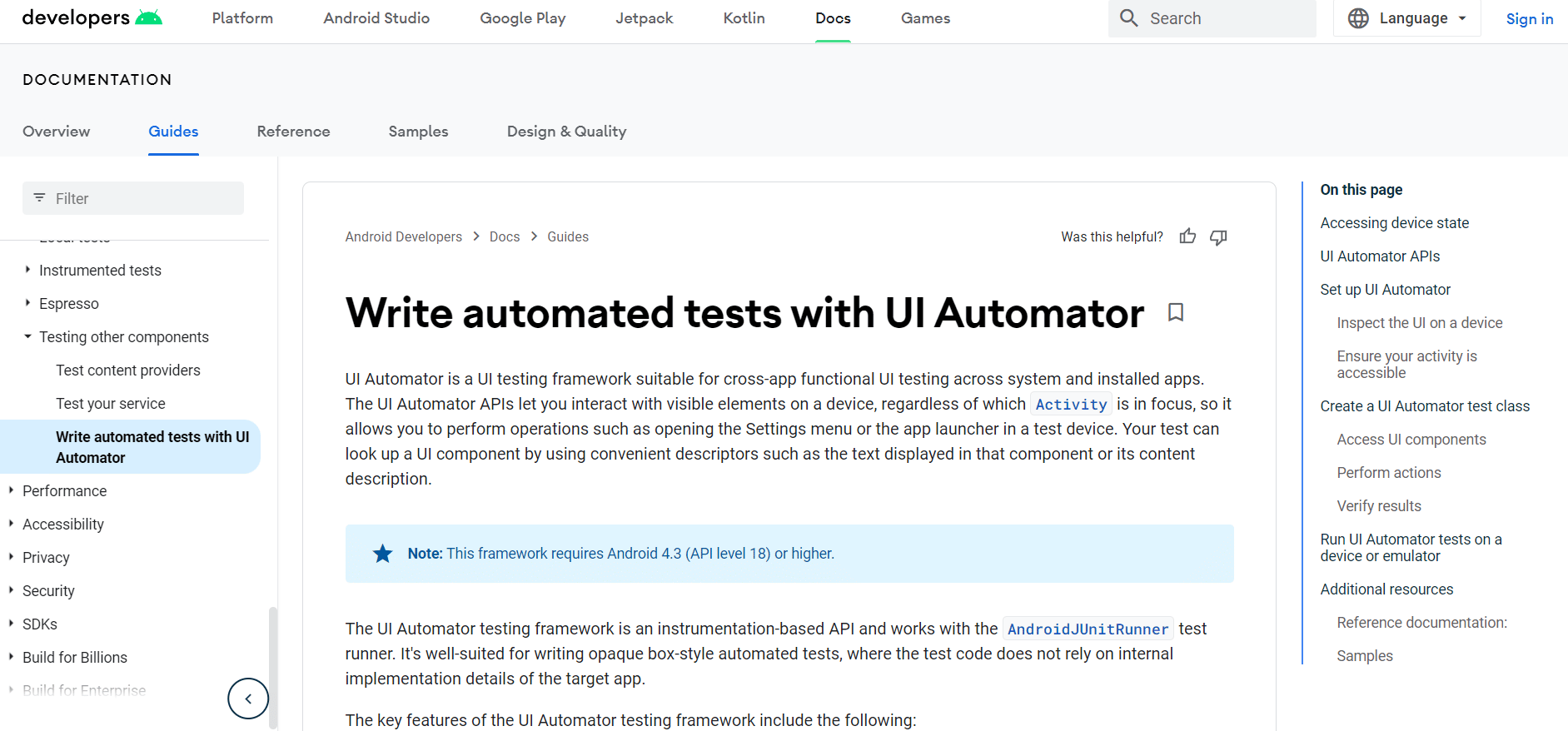Expand the Performance section
This screenshot has width=1568, height=731.
[x=11, y=490]
